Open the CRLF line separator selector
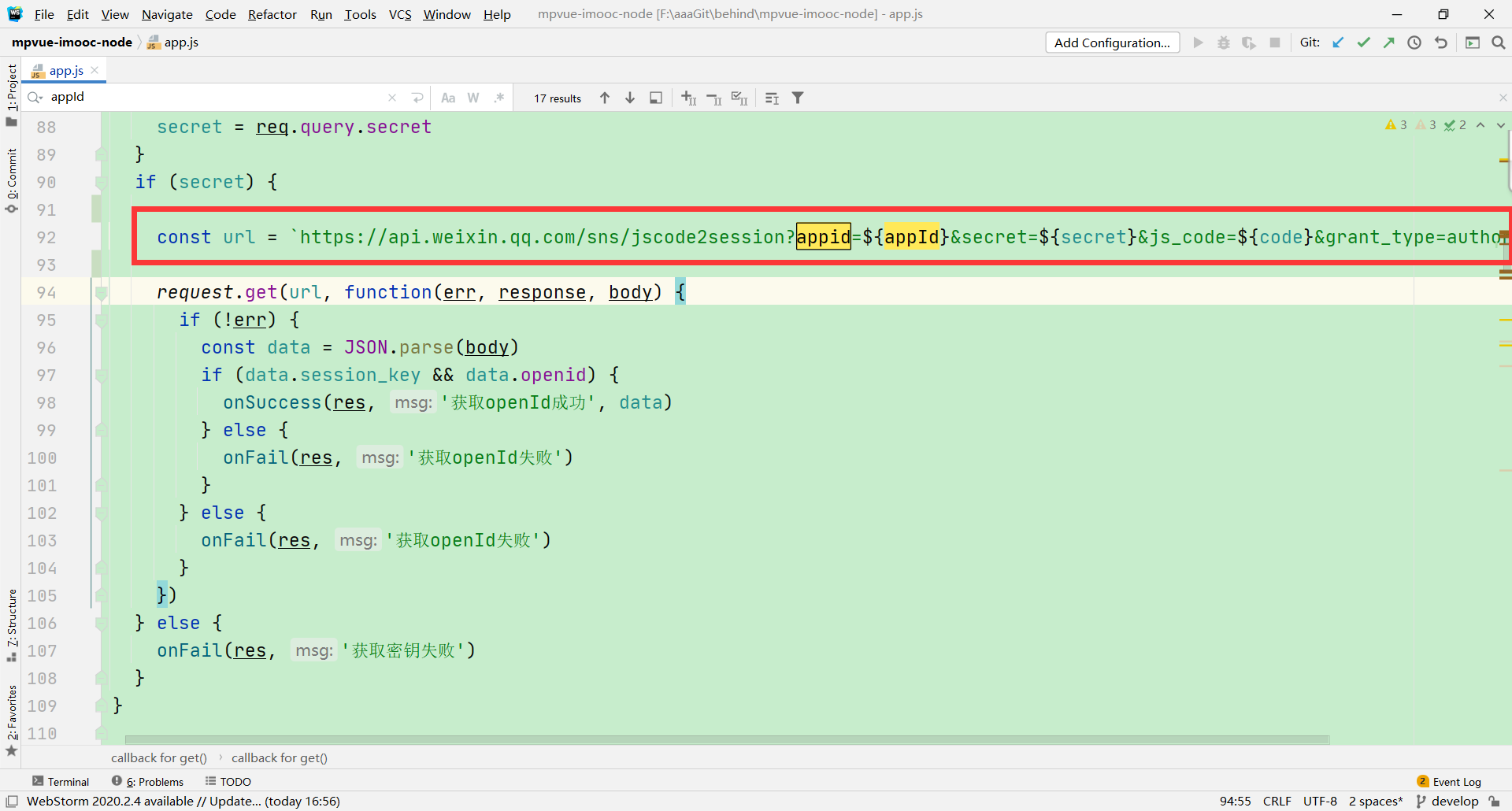 pyautogui.click(x=1277, y=801)
